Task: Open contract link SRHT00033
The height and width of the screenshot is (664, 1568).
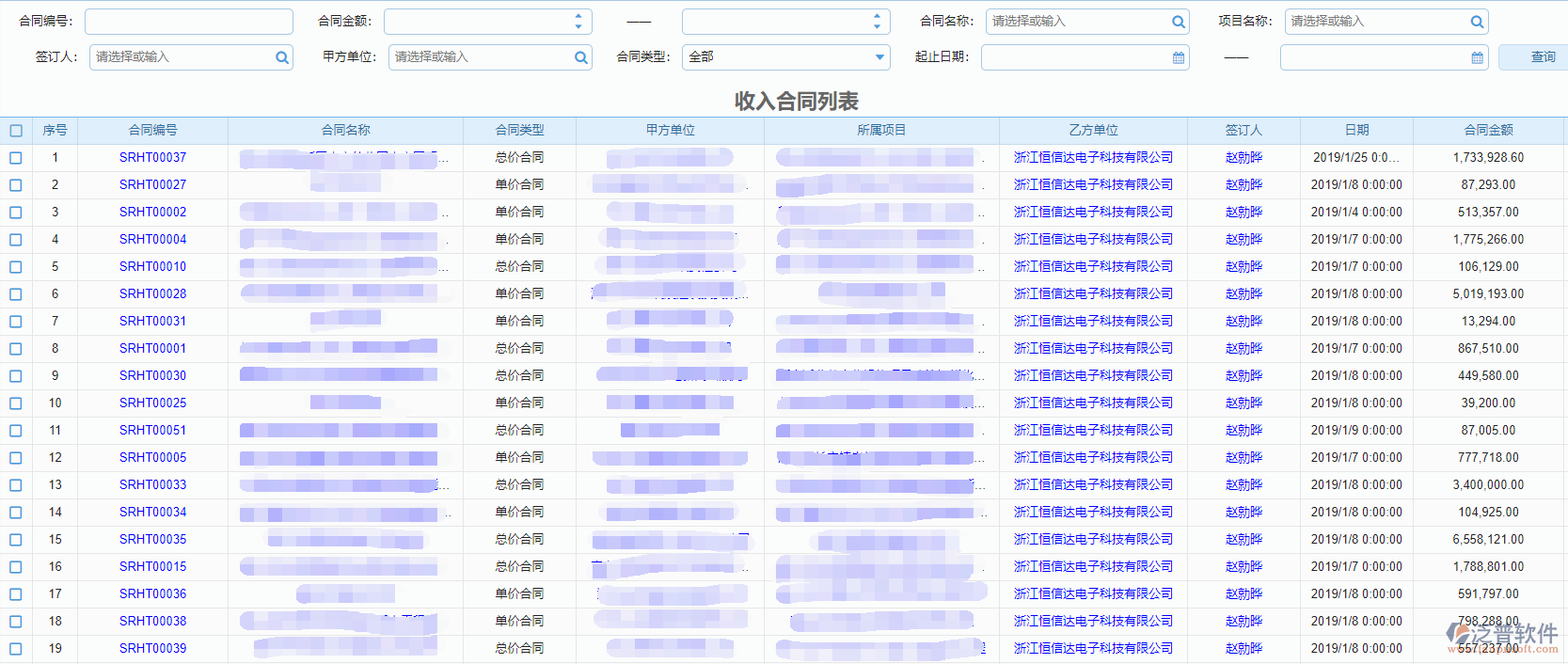Action: pyautogui.click(x=152, y=485)
